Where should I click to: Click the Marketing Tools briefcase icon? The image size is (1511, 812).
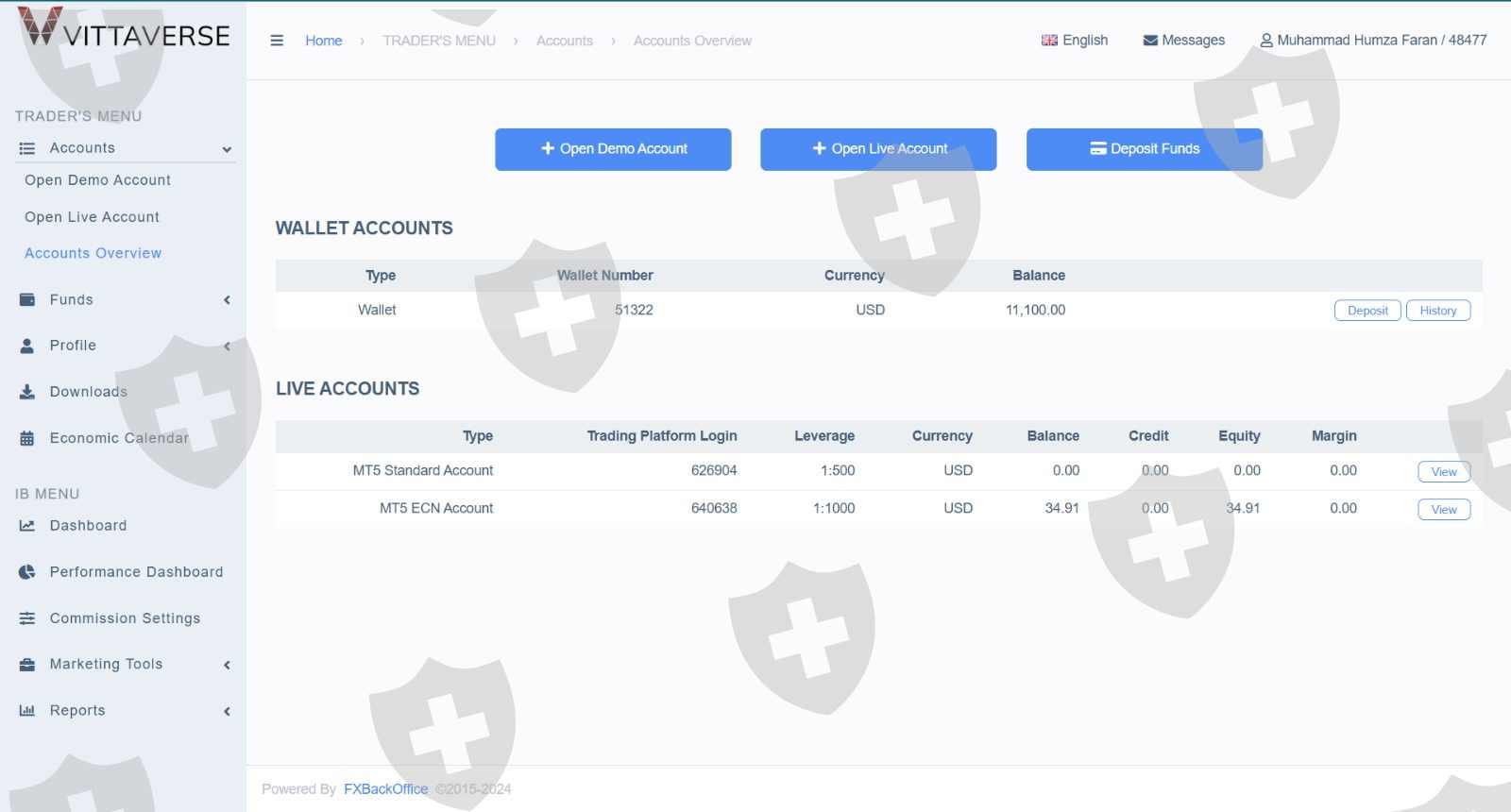click(27, 665)
